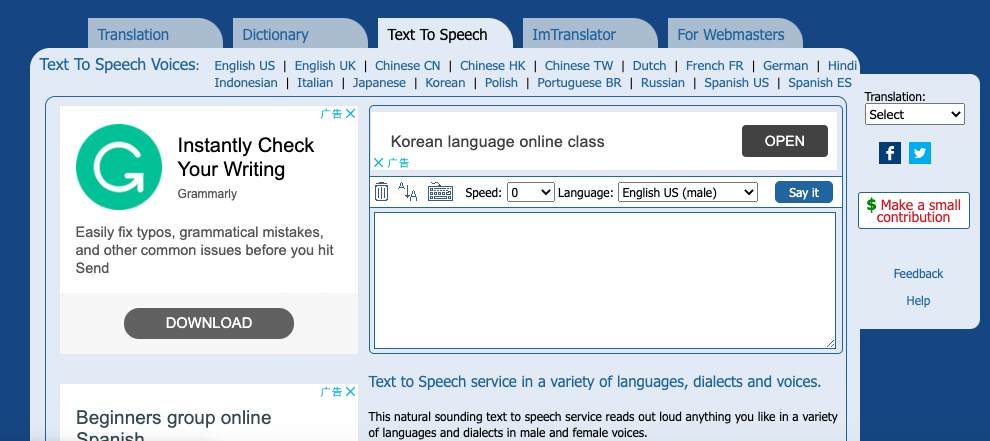
Task: Choose Indonesian voice link
Action: pyautogui.click(x=246, y=83)
